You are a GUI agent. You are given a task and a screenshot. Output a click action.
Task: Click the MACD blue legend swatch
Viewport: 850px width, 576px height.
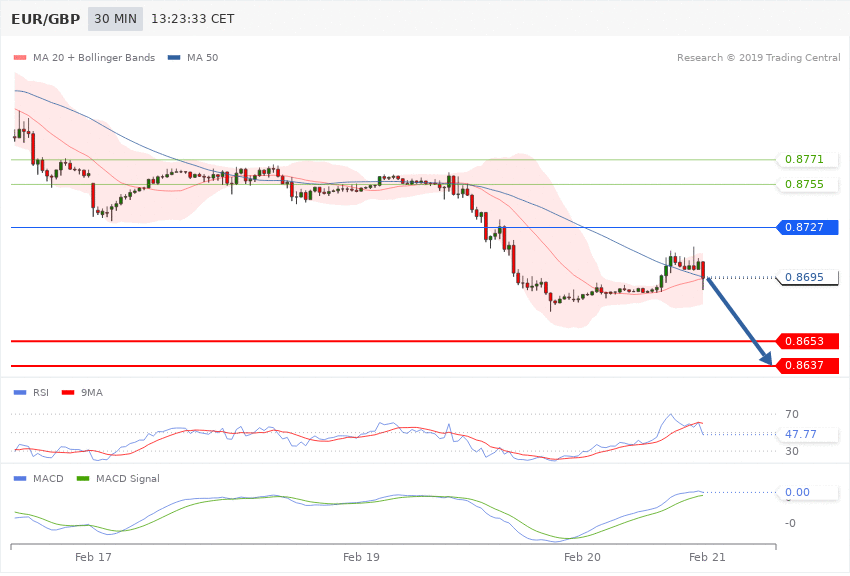point(20,478)
